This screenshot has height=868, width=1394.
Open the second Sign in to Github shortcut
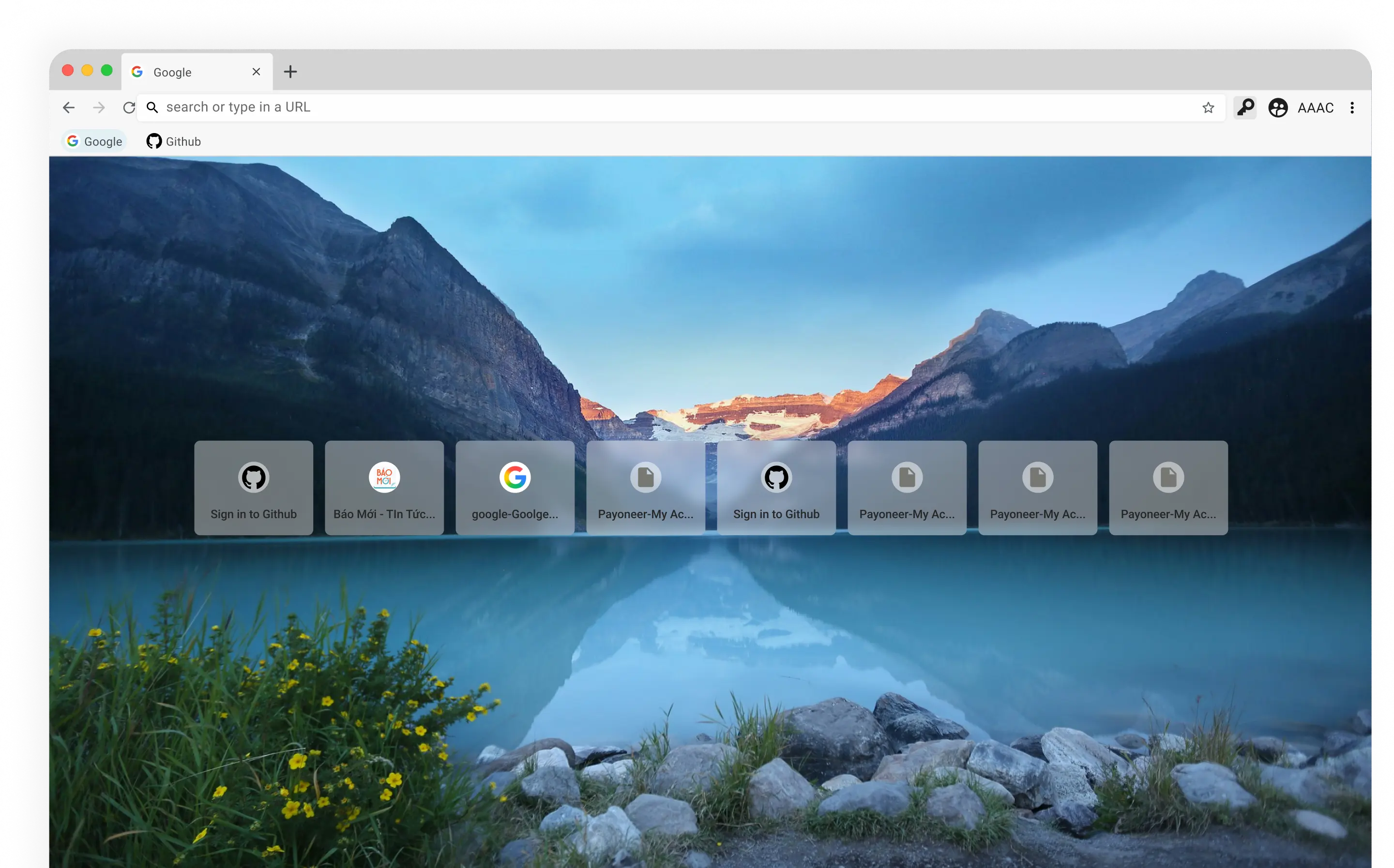tap(776, 488)
